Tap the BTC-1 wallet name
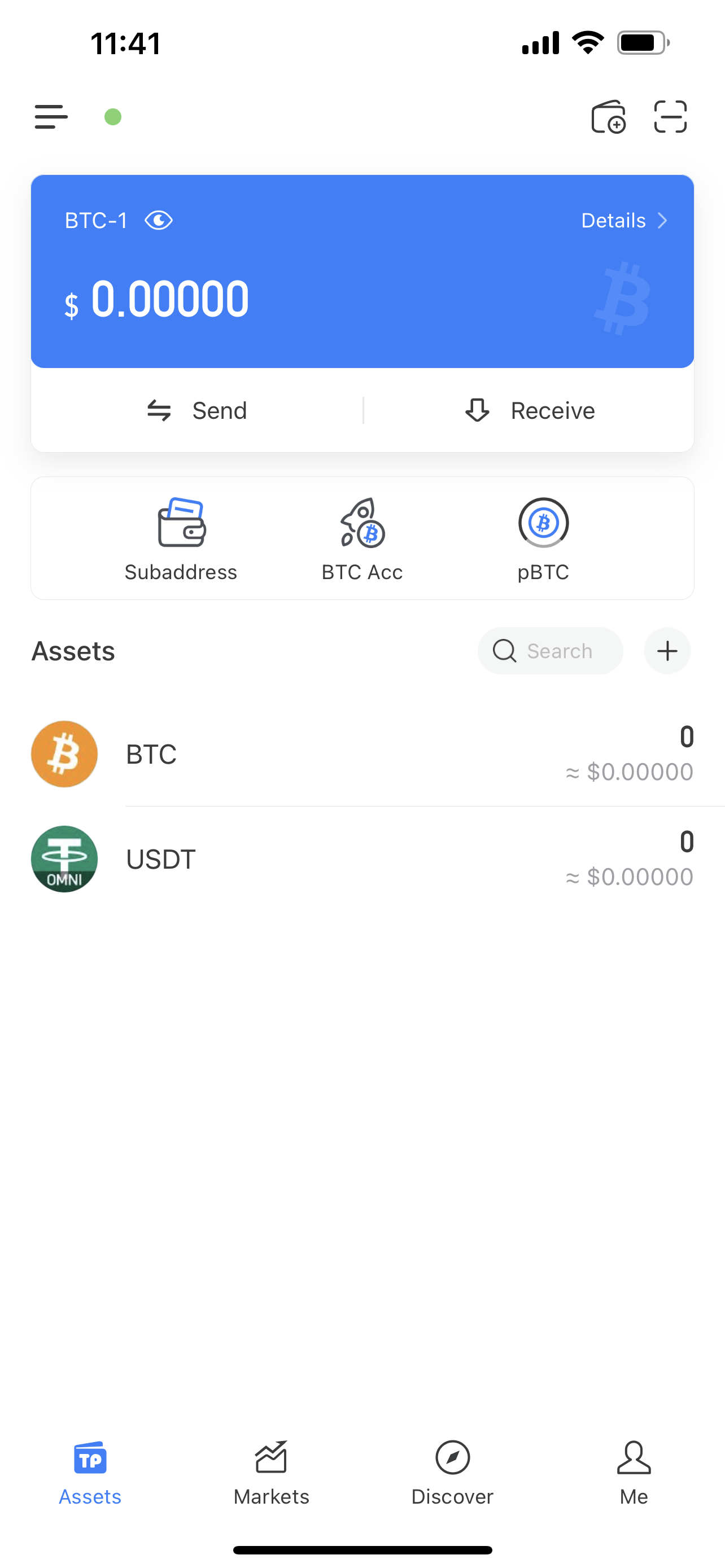 [96, 220]
